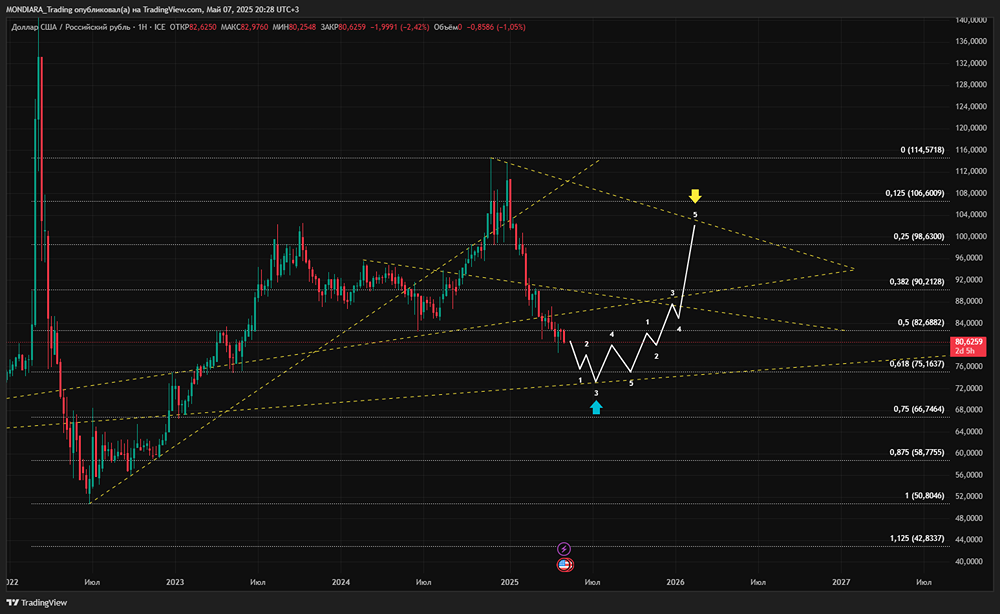Click the 2025 label on time axis
The image size is (1000, 614).
pyautogui.click(x=510, y=582)
